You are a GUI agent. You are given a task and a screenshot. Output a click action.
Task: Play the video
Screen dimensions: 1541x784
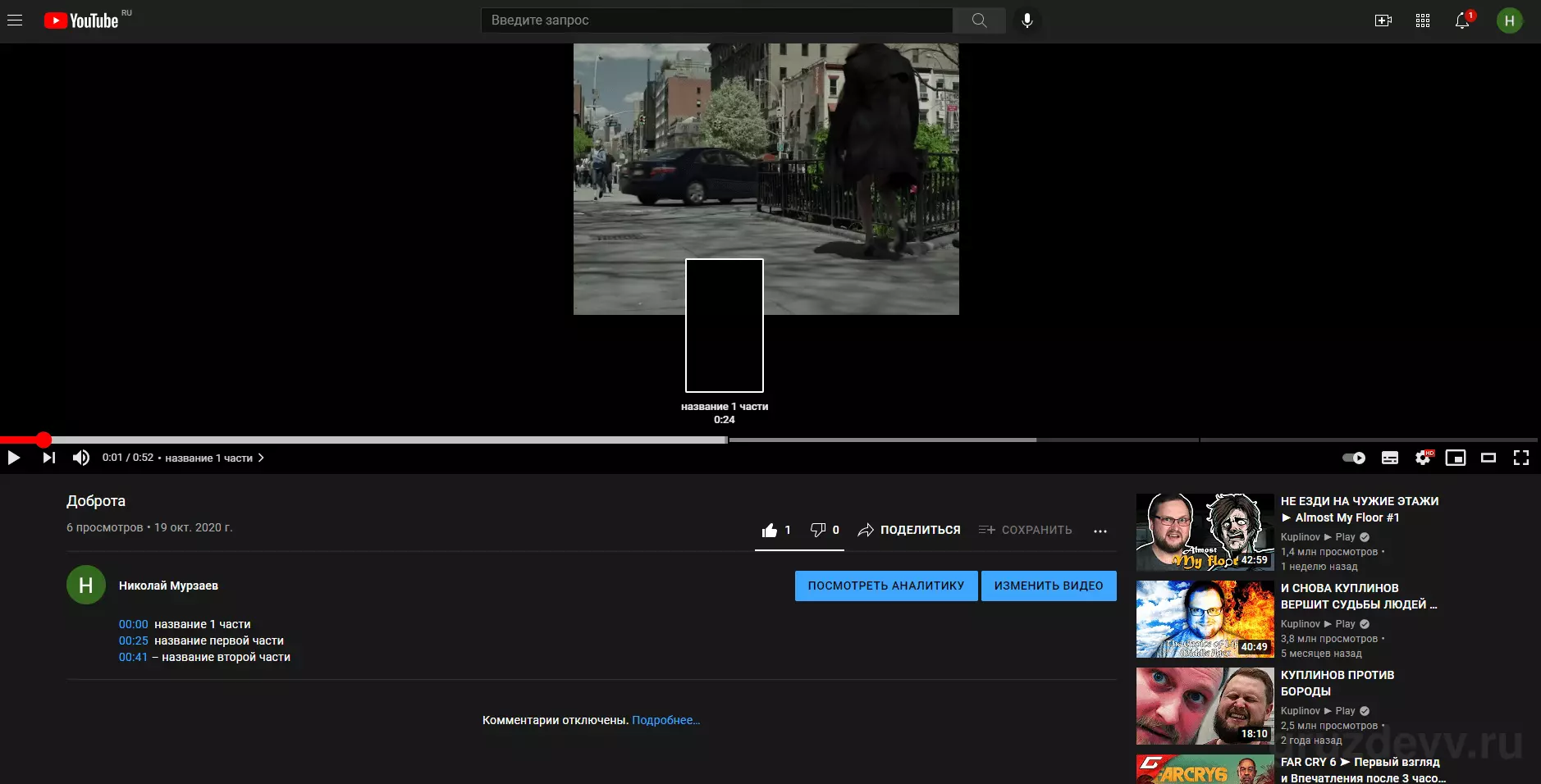14,458
